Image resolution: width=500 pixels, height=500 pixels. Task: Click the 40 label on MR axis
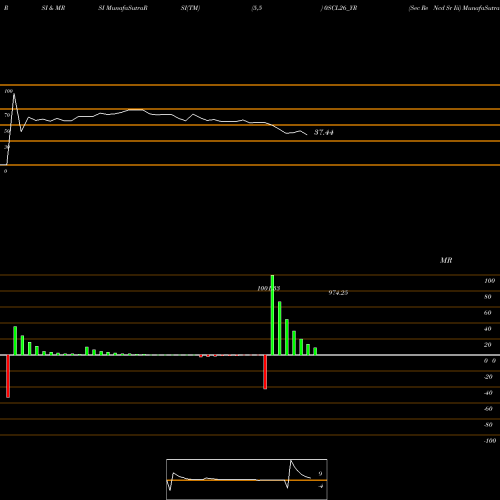point(487,329)
